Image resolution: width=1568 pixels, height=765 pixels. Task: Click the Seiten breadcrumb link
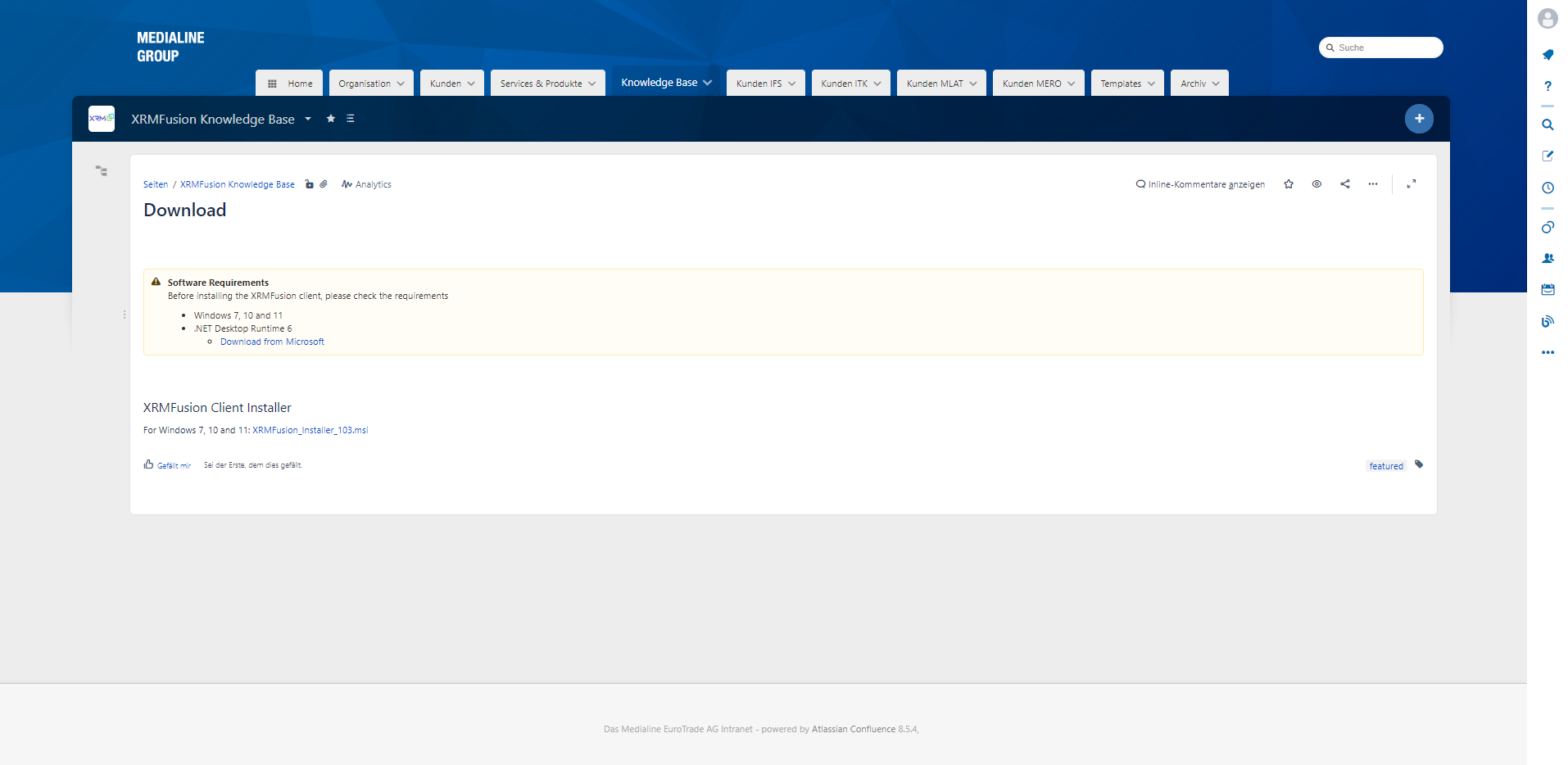coord(156,184)
